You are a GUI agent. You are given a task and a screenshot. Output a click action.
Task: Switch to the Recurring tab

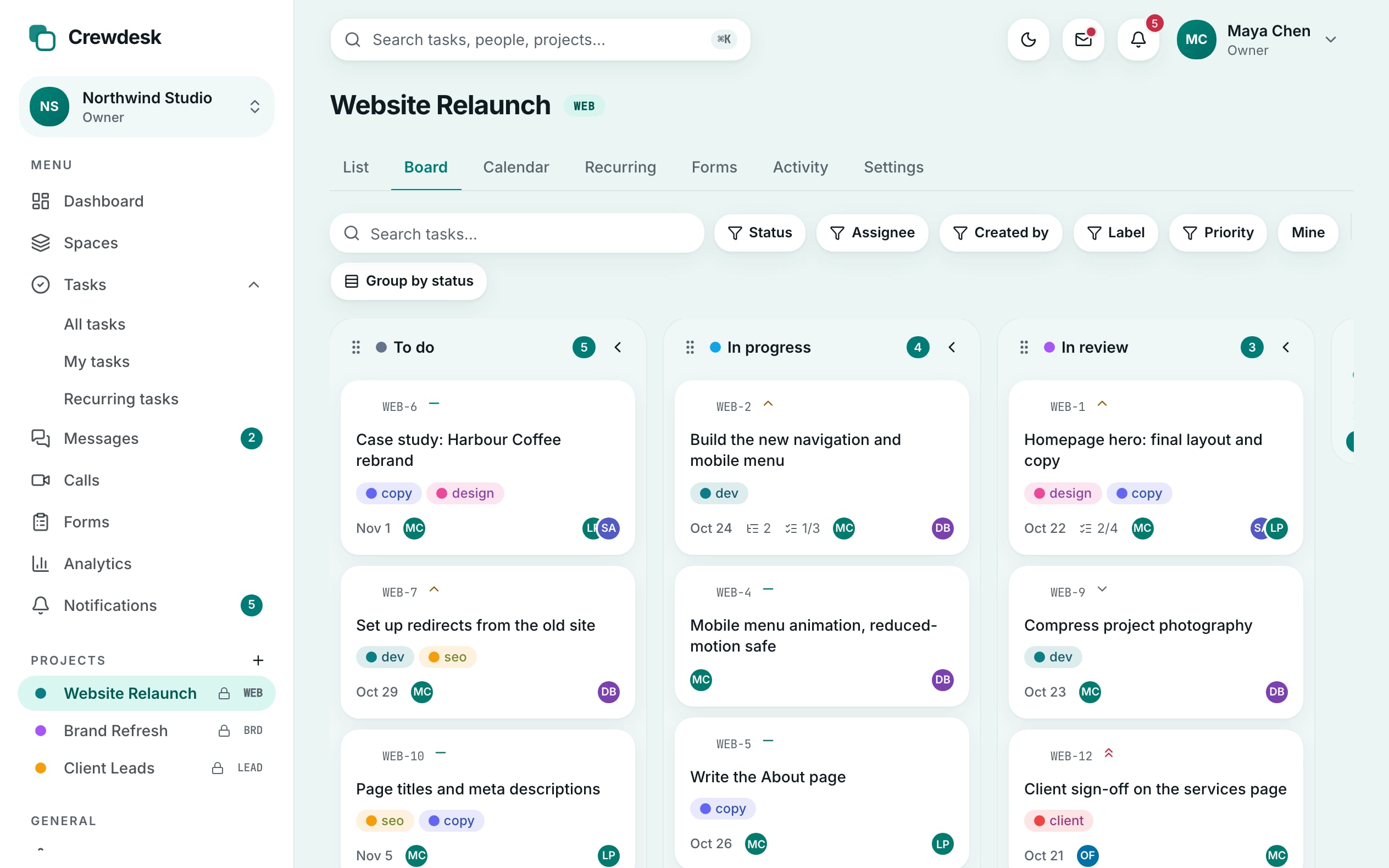(620, 167)
